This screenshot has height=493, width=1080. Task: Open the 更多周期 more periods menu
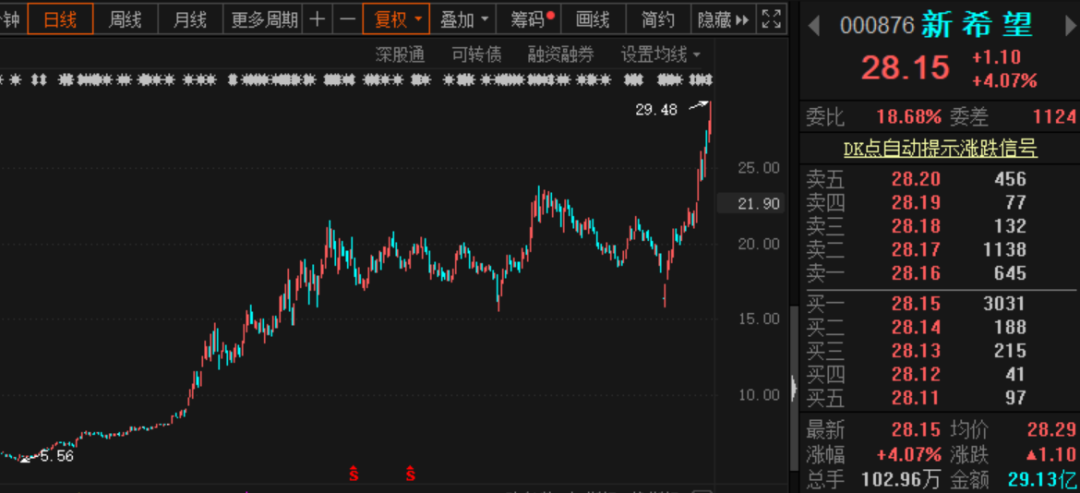point(264,19)
